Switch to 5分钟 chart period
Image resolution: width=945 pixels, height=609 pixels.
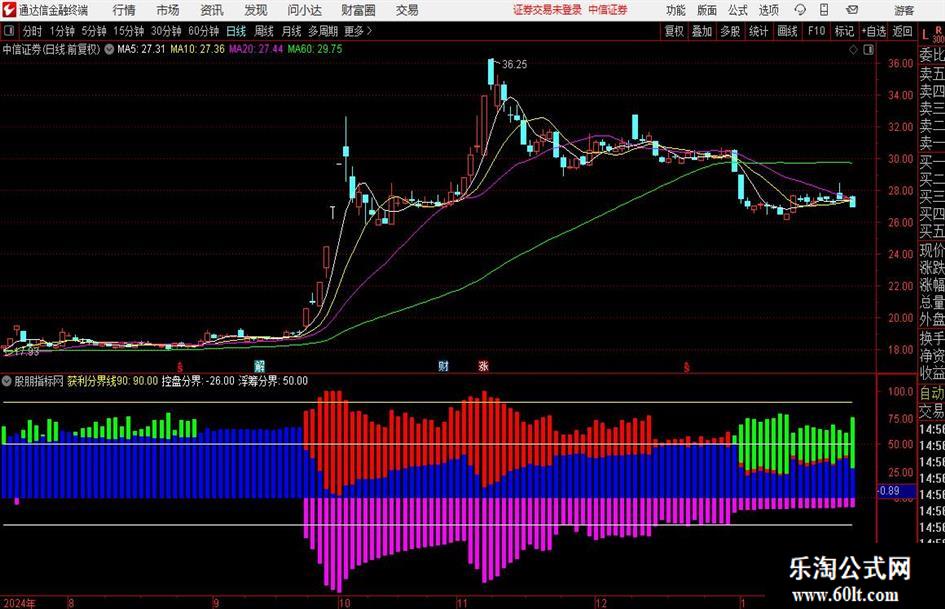coord(94,31)
